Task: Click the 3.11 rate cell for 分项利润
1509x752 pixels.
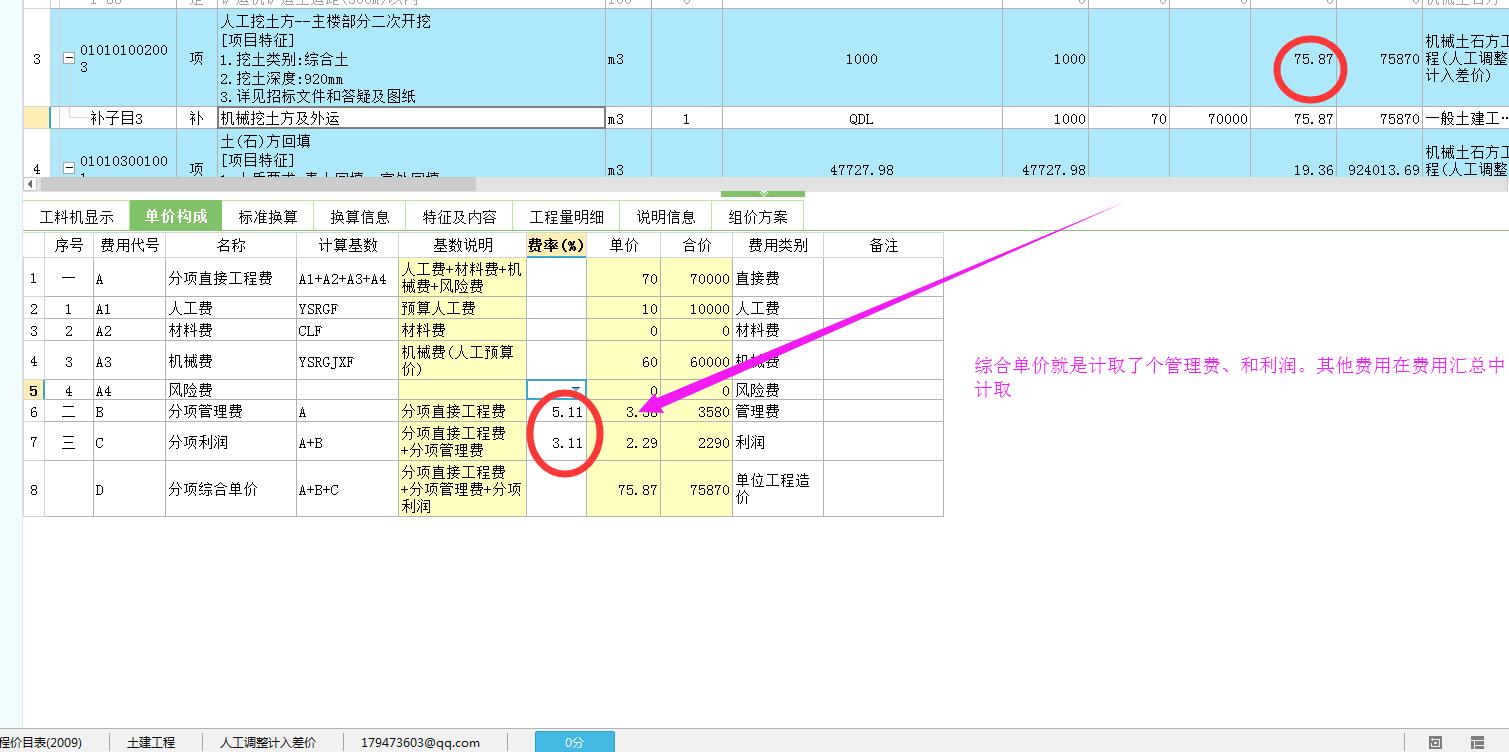Action: 556,442
